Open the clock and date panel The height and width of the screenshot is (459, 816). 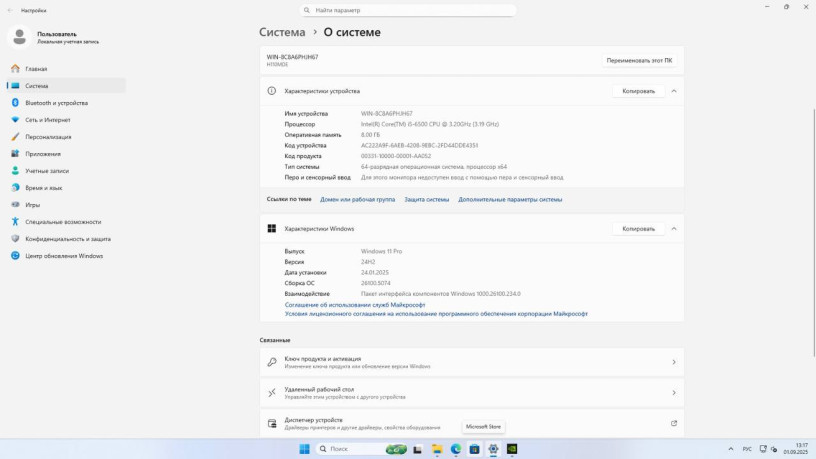[x=796, y=449]
